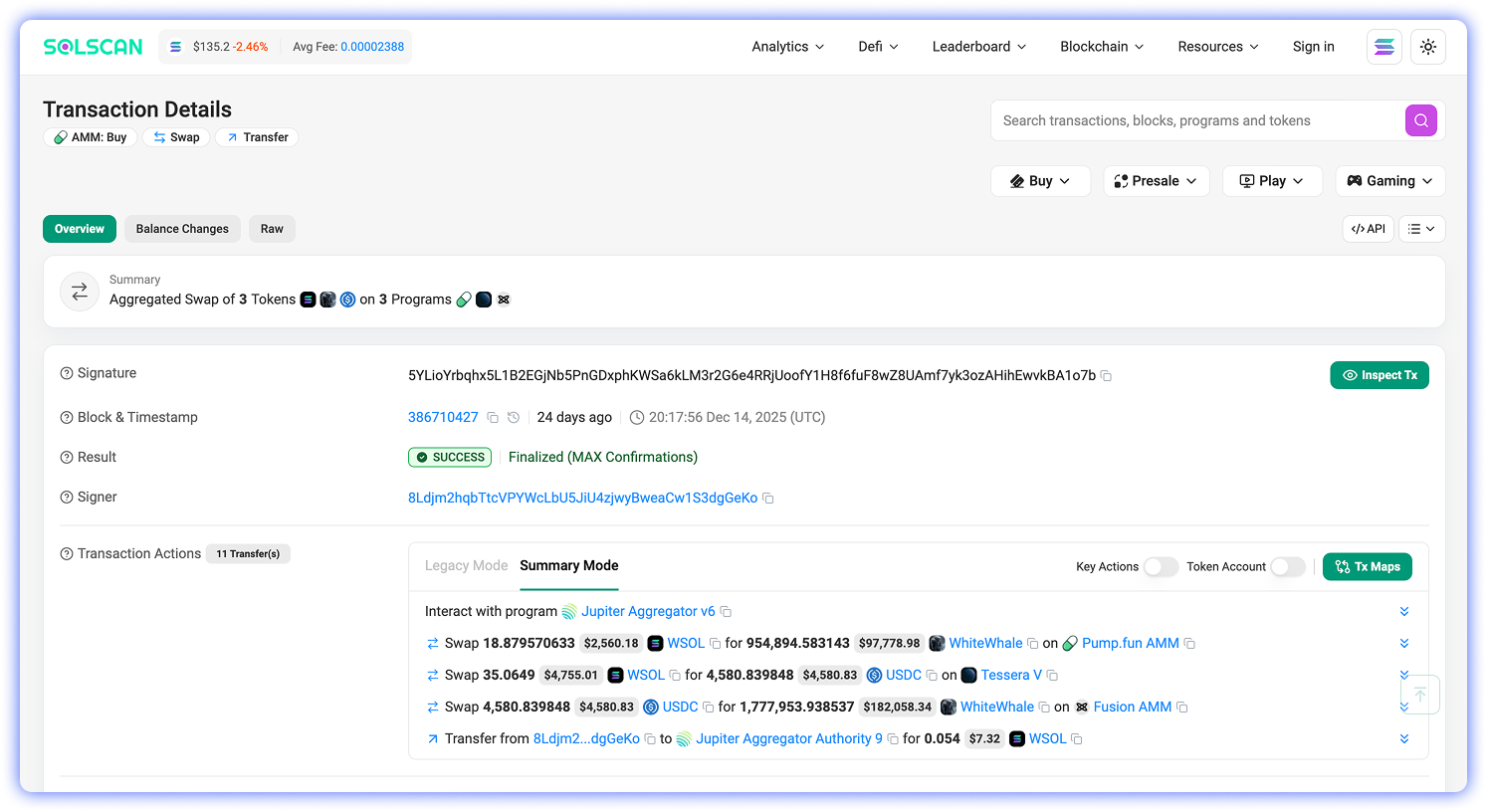The width and height of the screenshot is (1487, 812).
Task: Expand the Jupiter Aggregator v6 interaction row
Action: pos(1403,612)
